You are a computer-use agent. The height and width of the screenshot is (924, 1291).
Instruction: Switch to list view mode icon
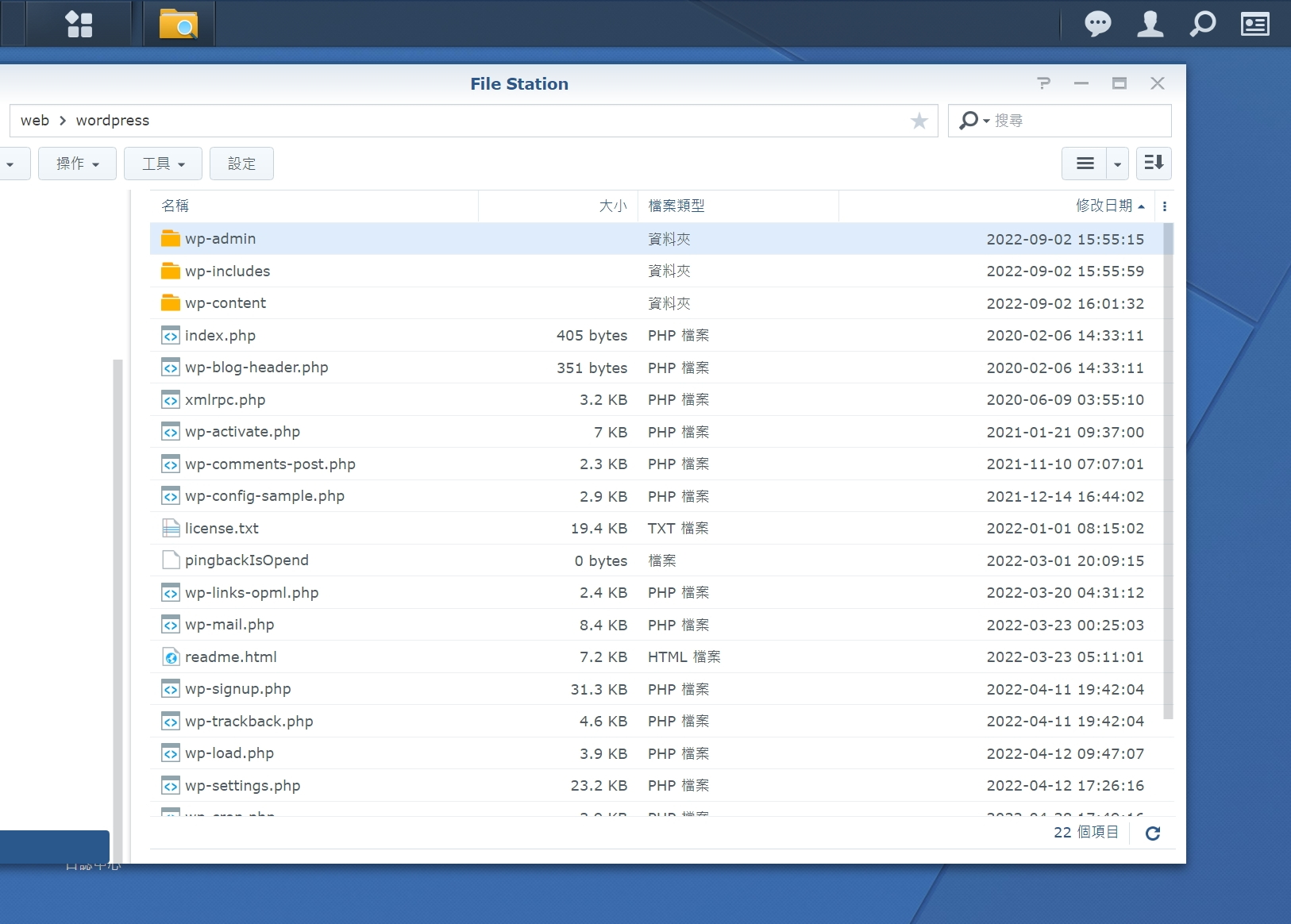tap(1085, 164)
